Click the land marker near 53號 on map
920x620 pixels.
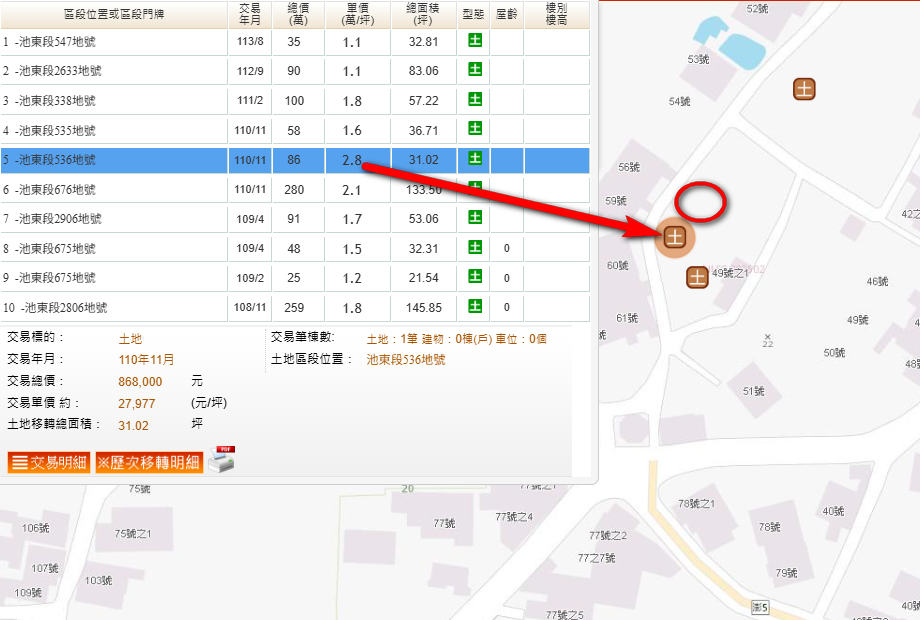805,88
